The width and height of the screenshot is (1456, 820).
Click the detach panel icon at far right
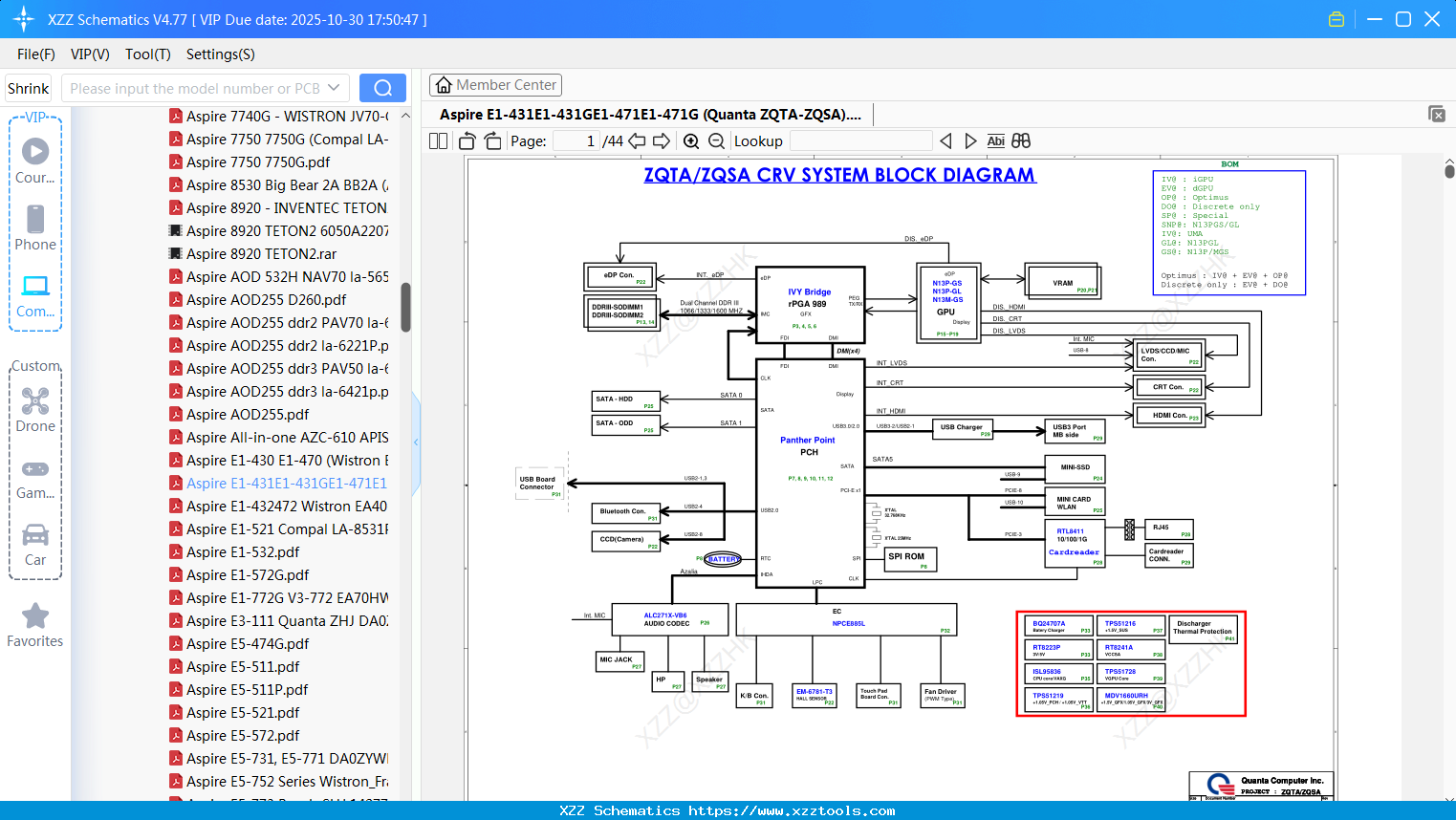tap(1437, 114)
